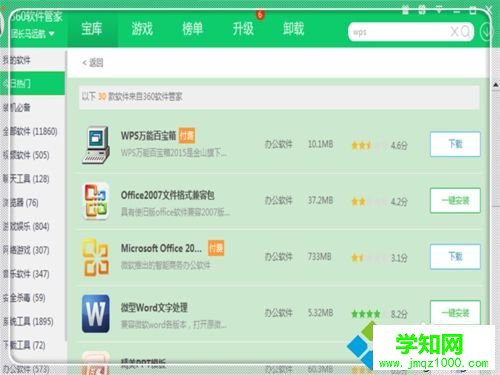
Task: Open WPS万能百宝箱 title
Action: tap(149, 136)
